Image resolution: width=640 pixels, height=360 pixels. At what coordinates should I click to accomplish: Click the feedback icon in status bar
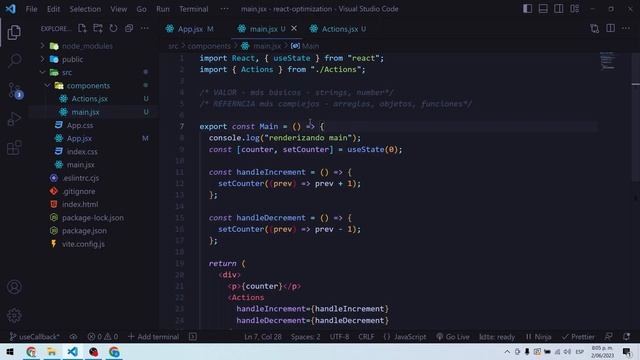pos(609,337)
